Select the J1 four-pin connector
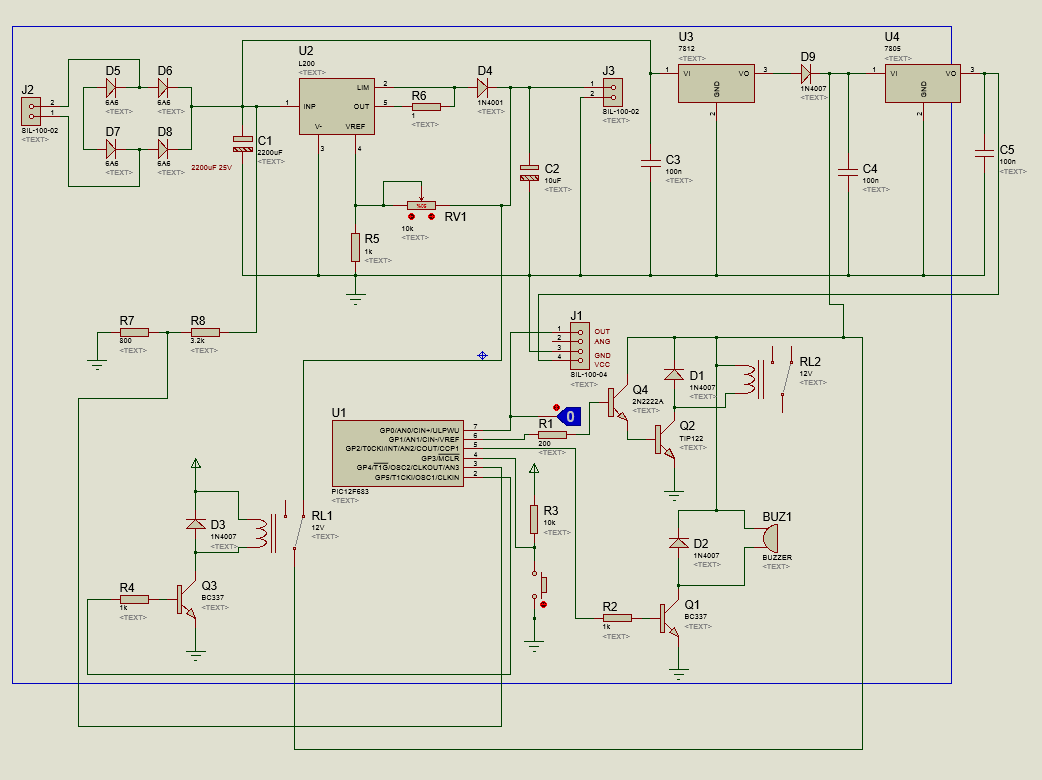Viewport: 1042px width, 780px height. (577, 346)
